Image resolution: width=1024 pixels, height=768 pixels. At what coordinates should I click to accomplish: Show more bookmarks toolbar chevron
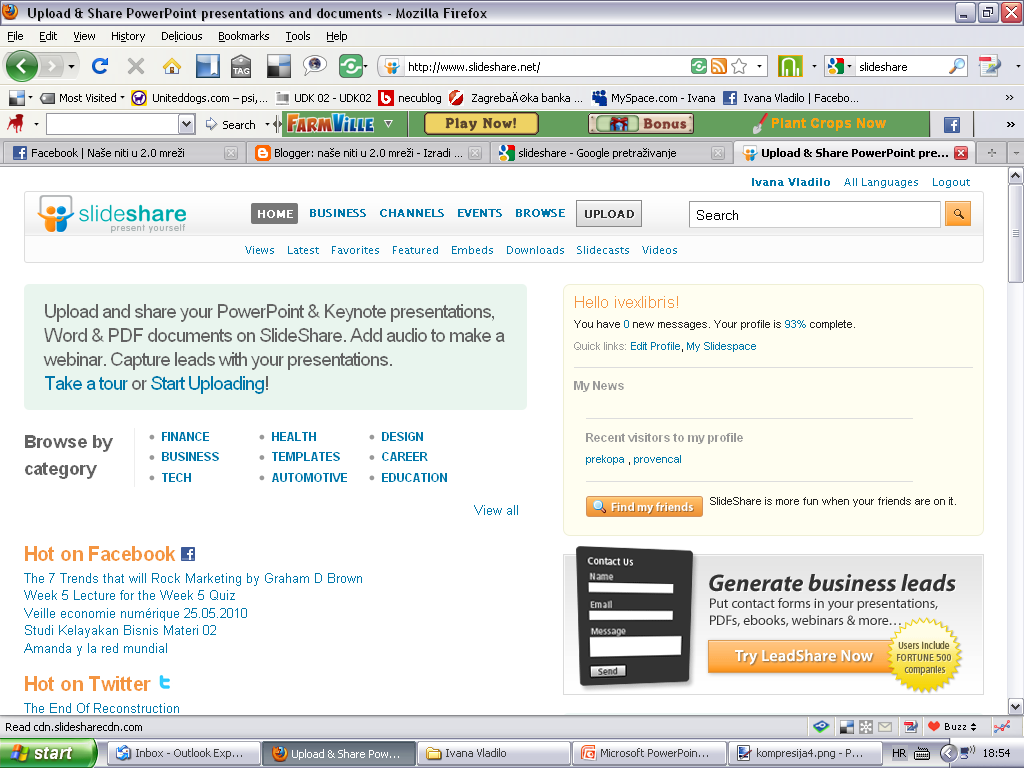coord(1009,98)
